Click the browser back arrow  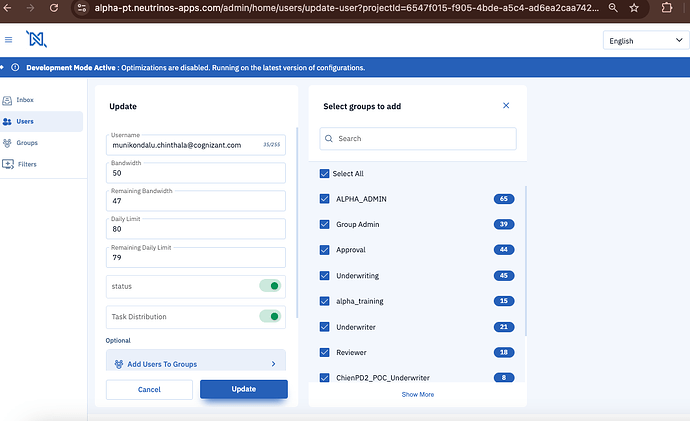(x=7, y=8)
